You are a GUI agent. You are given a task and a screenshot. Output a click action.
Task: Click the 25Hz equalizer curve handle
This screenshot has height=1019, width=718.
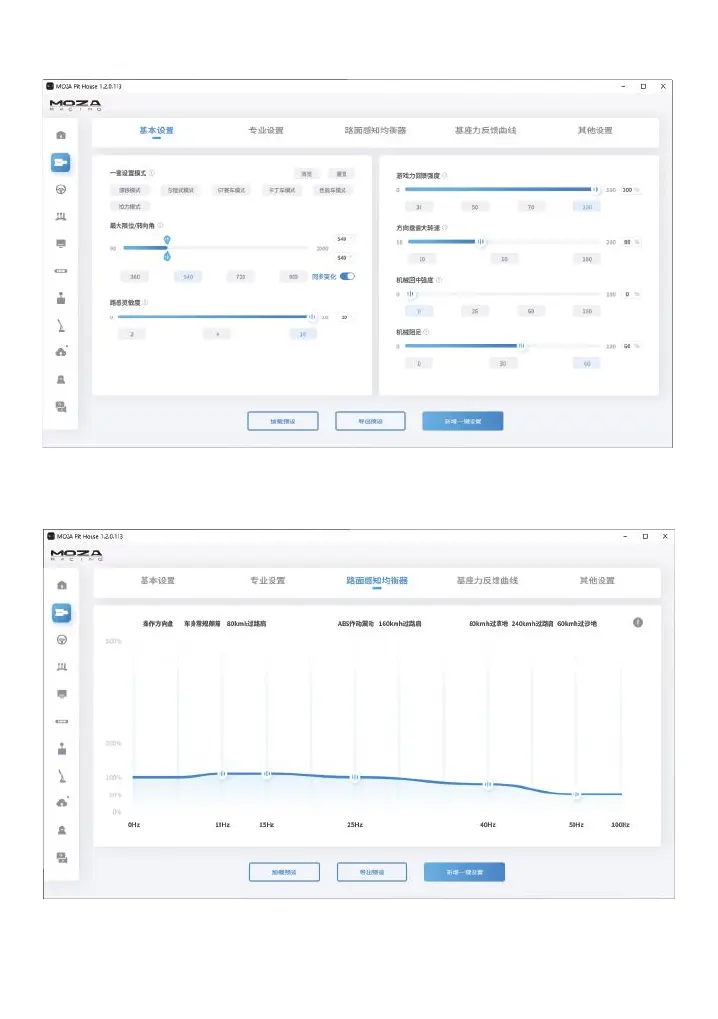tap(355, 777)
